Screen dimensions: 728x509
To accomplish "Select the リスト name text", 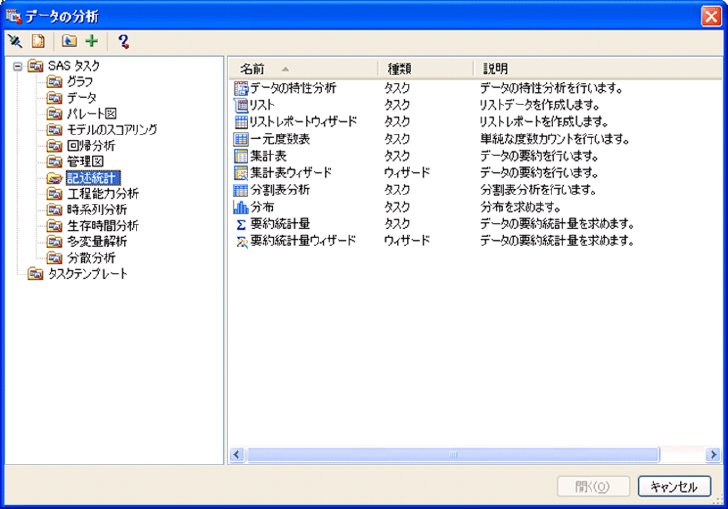I will (262, 105).
